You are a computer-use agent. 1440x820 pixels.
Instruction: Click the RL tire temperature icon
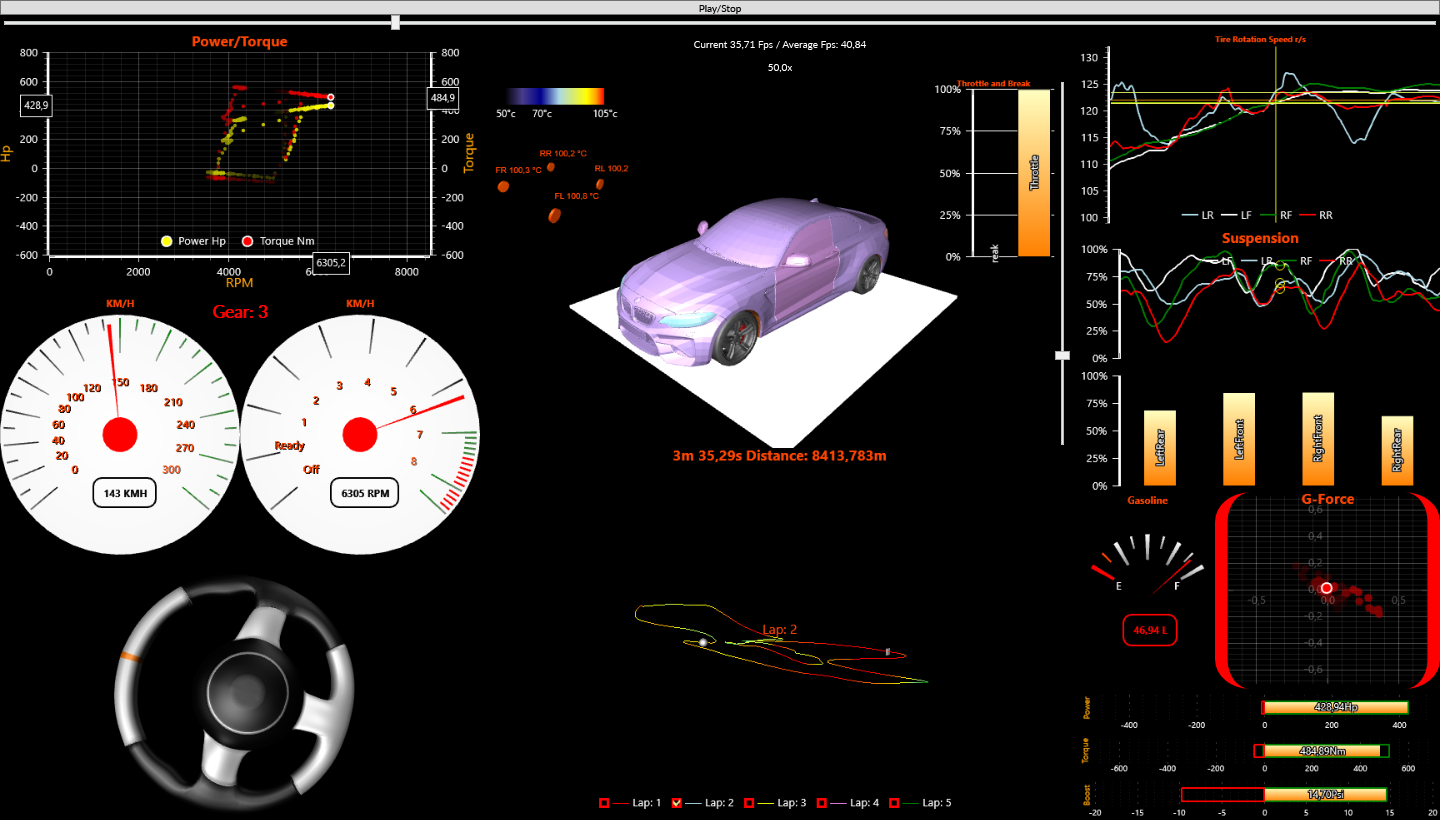coord(600,185)
